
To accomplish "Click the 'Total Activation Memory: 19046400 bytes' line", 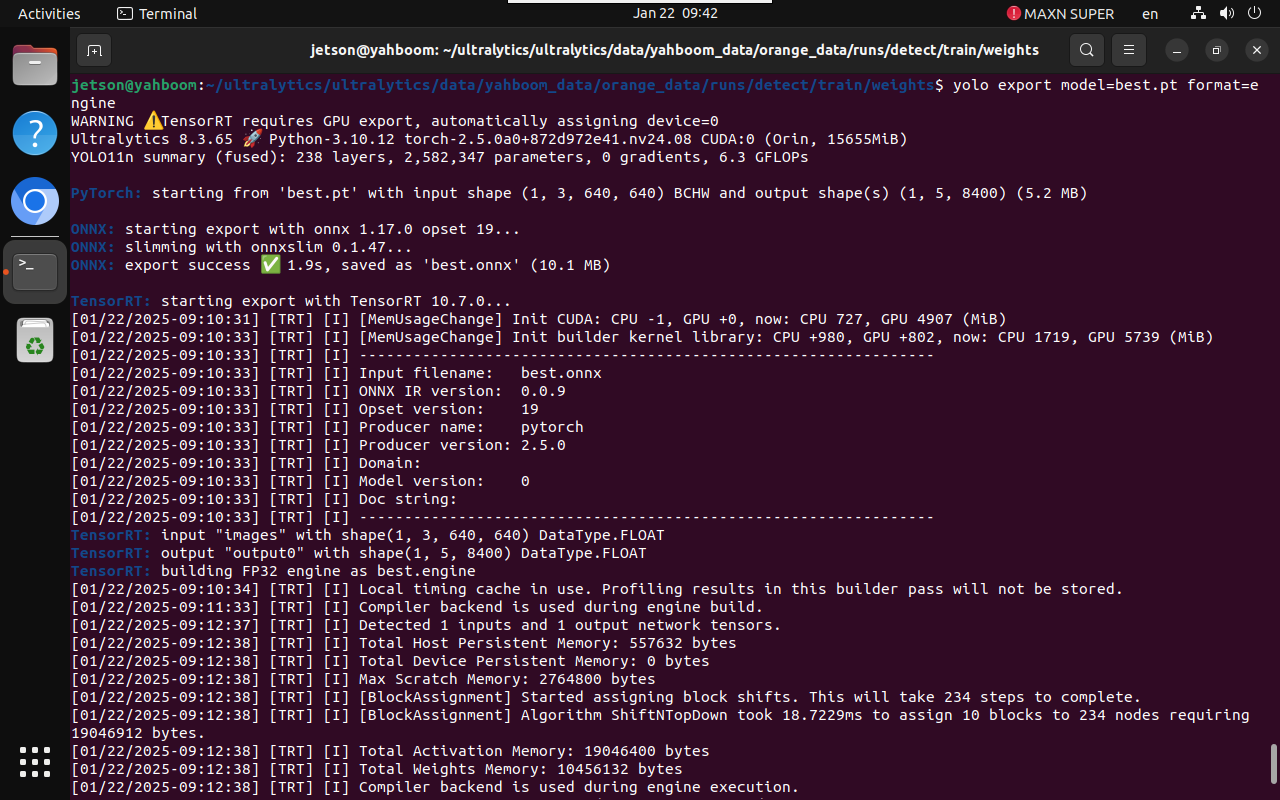I will click(x=390, y=751).
